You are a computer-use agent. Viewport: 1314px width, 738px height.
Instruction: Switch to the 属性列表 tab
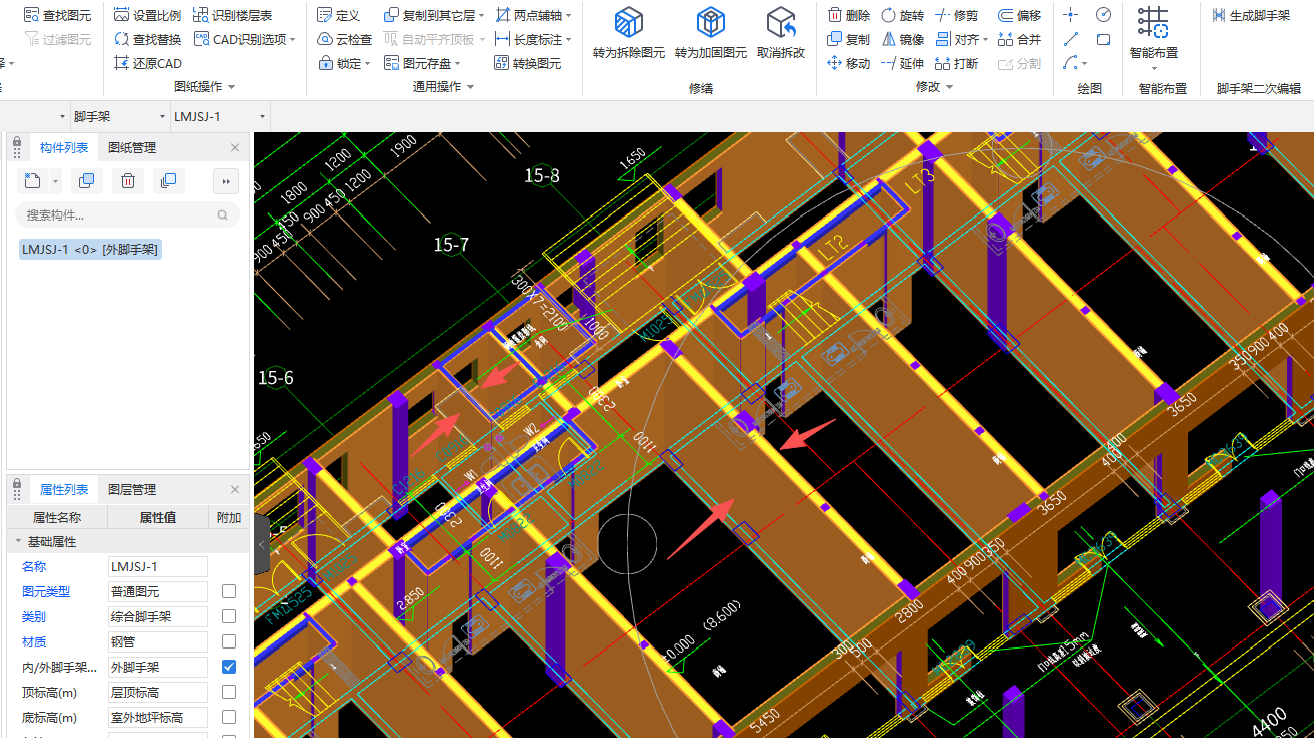click(x=64, y=489)
